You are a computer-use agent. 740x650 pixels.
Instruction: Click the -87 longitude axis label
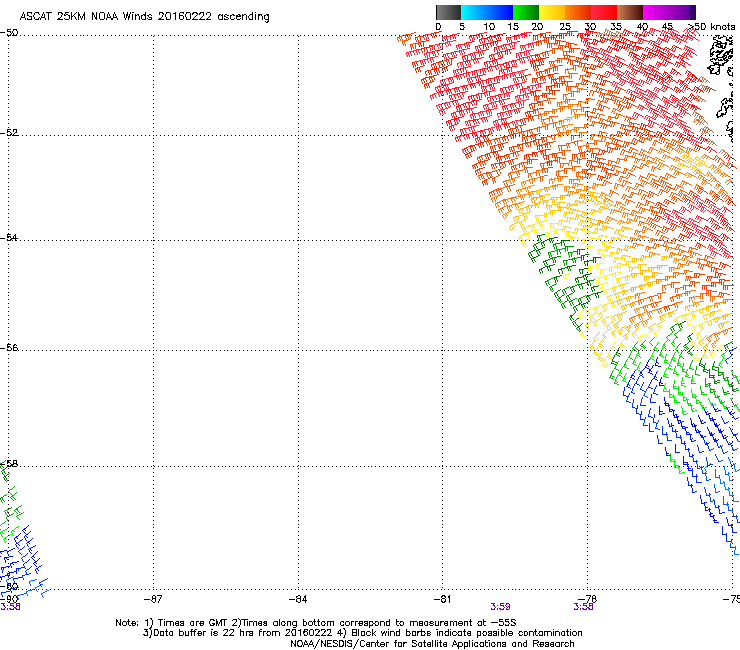pyautogui.click(x=153, y=599)
